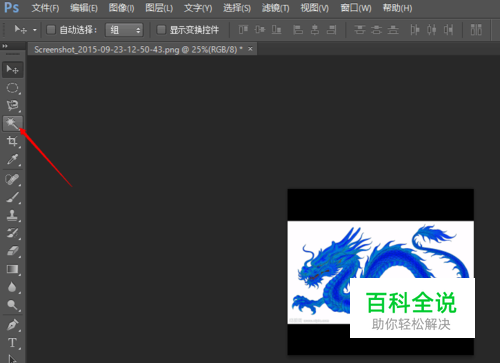Screen dimensions: 500x363
Task: Open the 组 auto-select dropdown
Action: [124, 30]
